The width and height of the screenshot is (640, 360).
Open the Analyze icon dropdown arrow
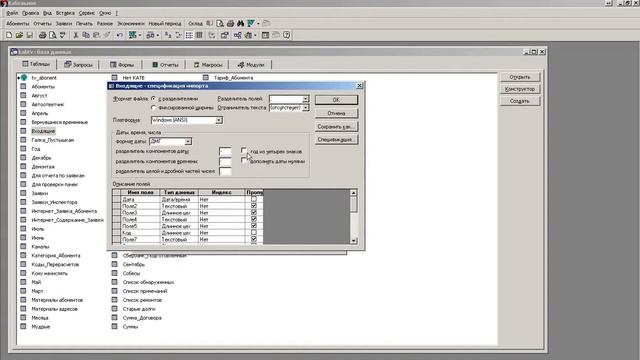click(158, 36)
